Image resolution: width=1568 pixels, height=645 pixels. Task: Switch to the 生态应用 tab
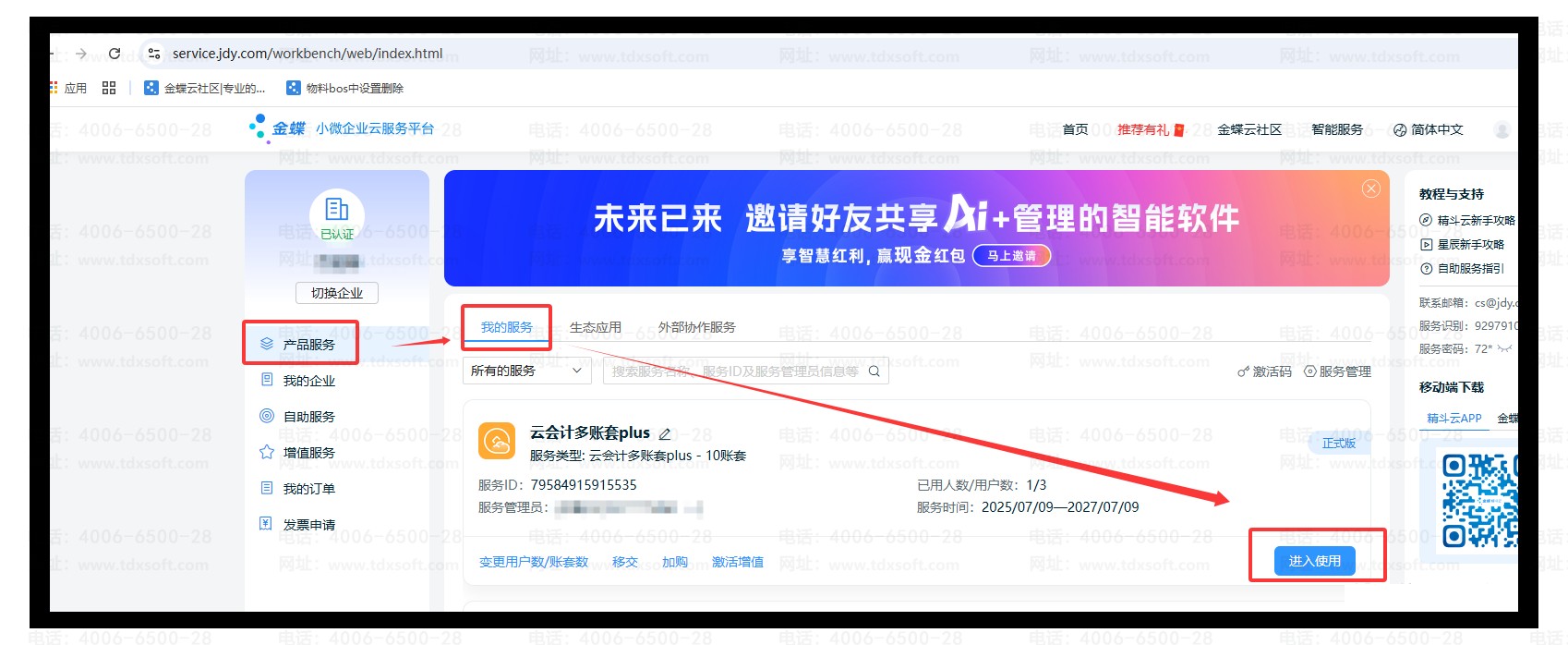(x=596, y=327)
